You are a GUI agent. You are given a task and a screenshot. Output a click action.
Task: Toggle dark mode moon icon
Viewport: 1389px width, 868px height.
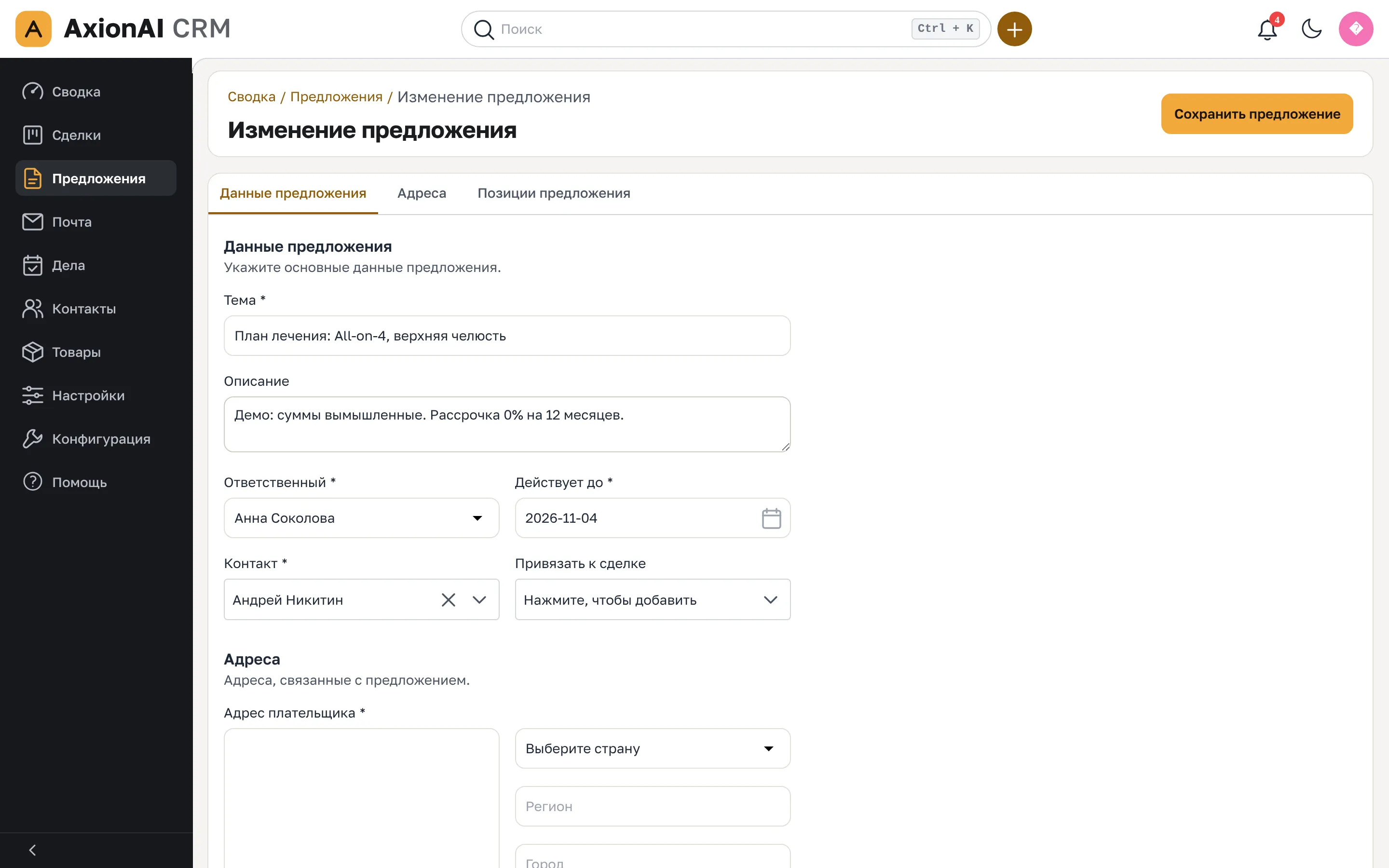[1311, 29]
